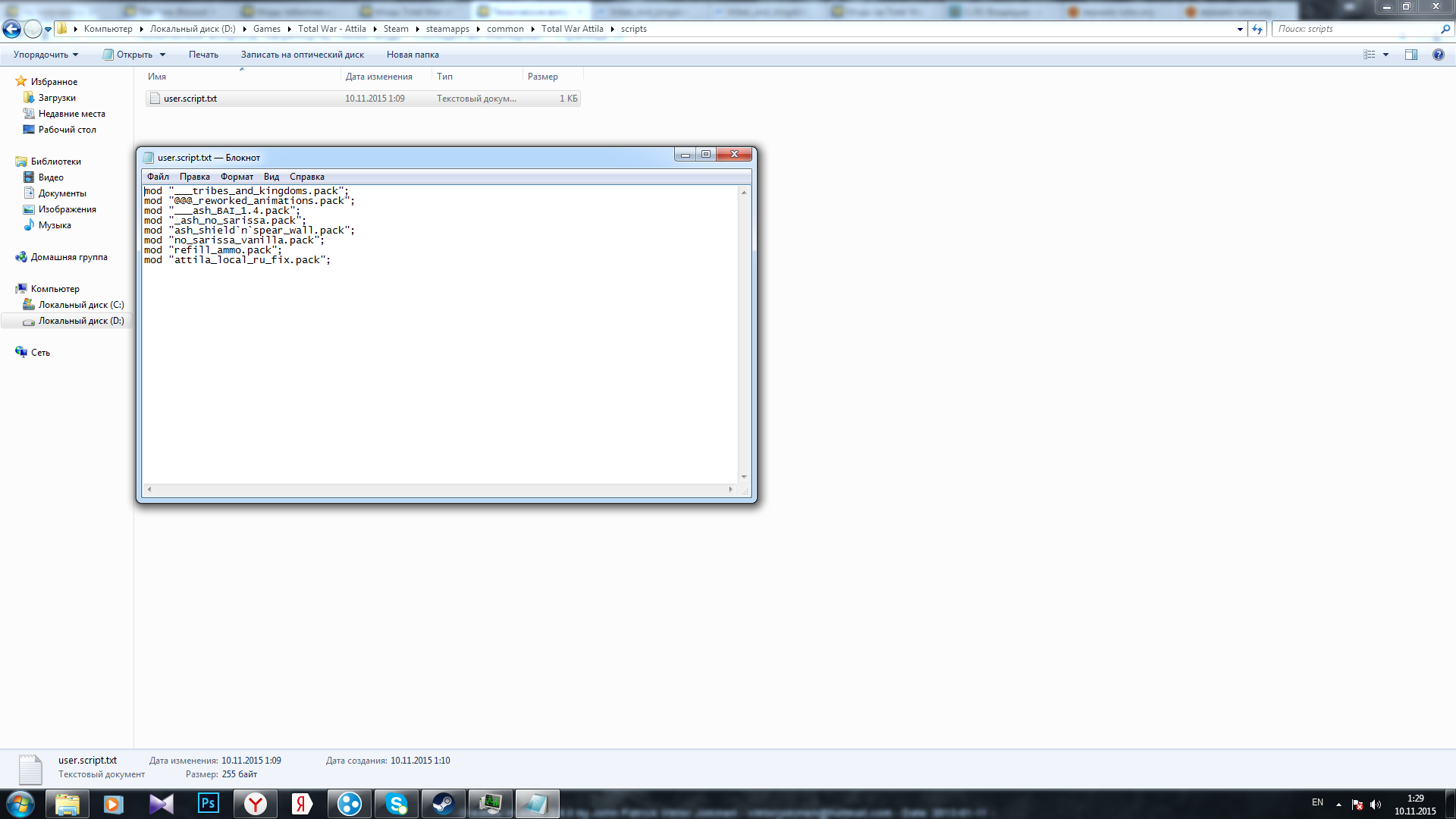This screenshot has height=819, width=1456.
Task: Click Правка menu in Notepad
Action: point(194,176)
